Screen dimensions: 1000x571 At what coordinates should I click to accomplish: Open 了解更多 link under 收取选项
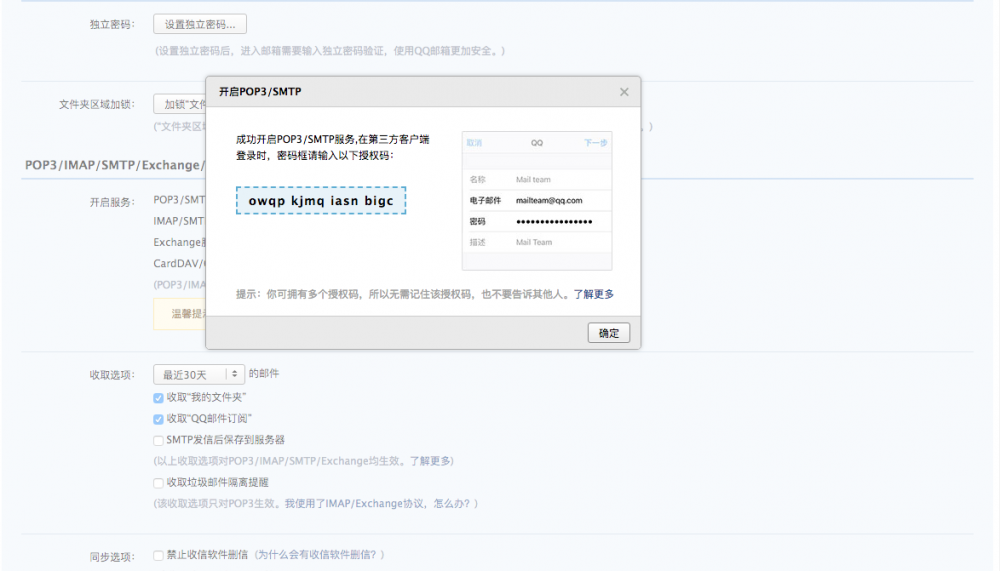(430, 461)
